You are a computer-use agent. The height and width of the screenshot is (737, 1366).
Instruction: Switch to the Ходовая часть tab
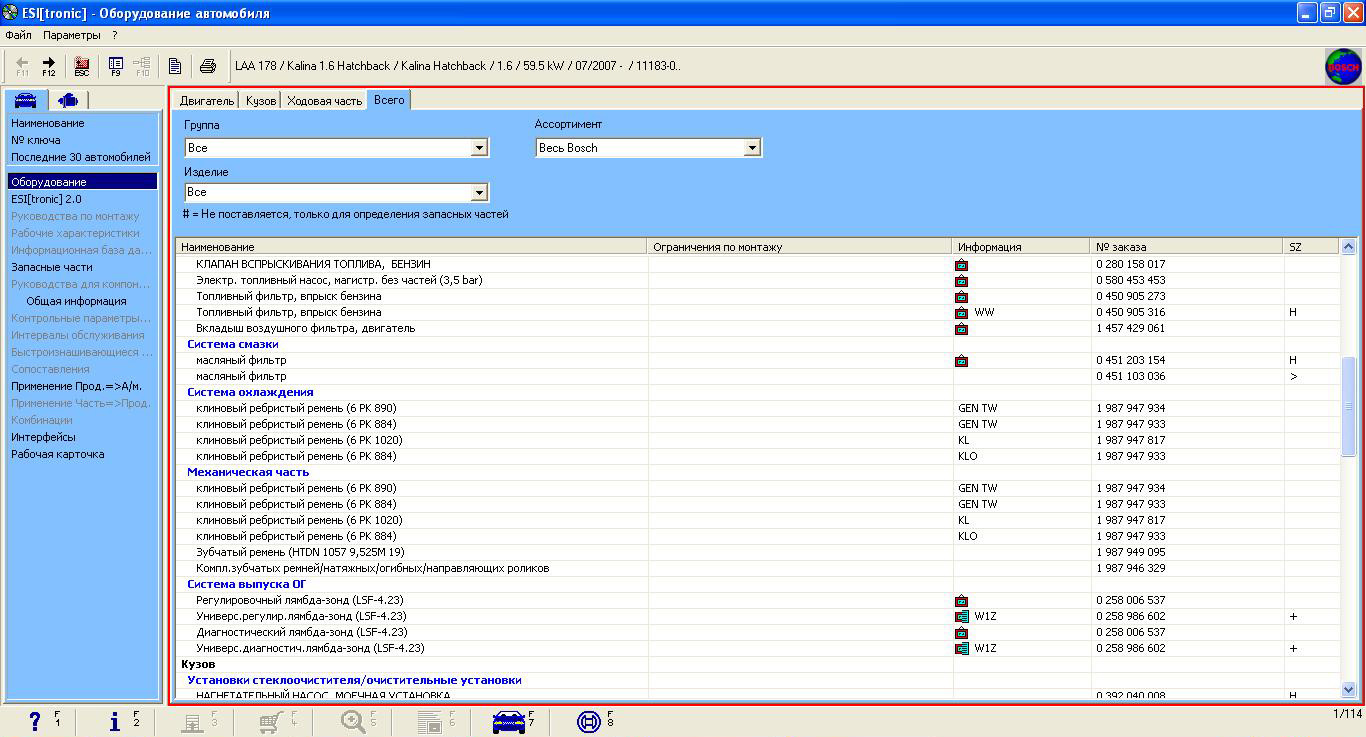point(324,101)
